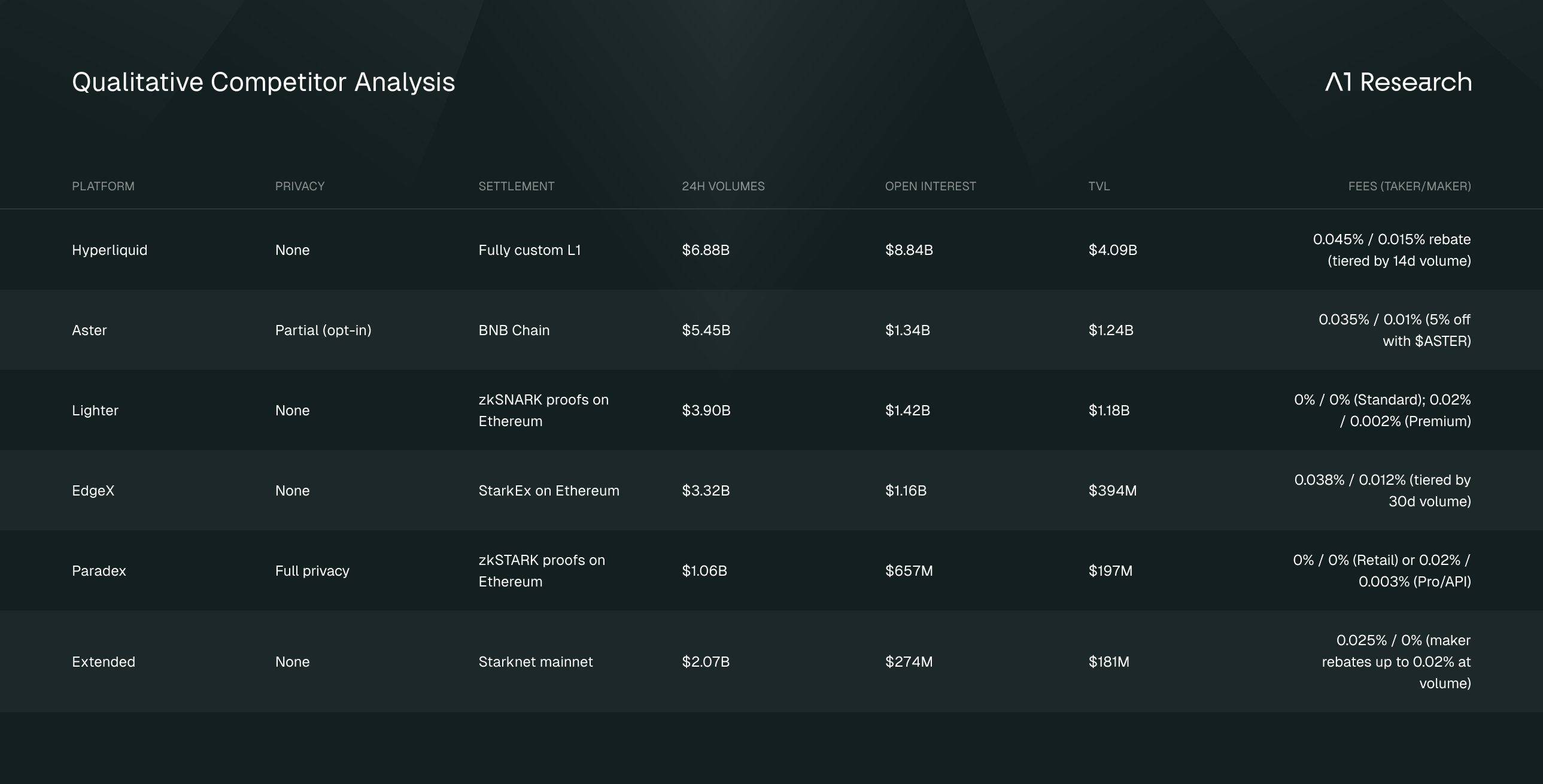Click Paradex's Full privacy cell
The width and height of the screenshot is (1543, 784).
pyautogui.click(x=311, y=571)
